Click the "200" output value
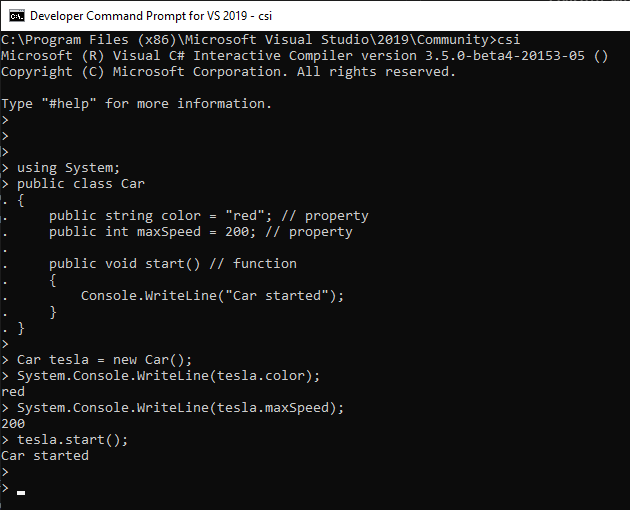This screenshot has width=630, height=510. pos(13,424)
